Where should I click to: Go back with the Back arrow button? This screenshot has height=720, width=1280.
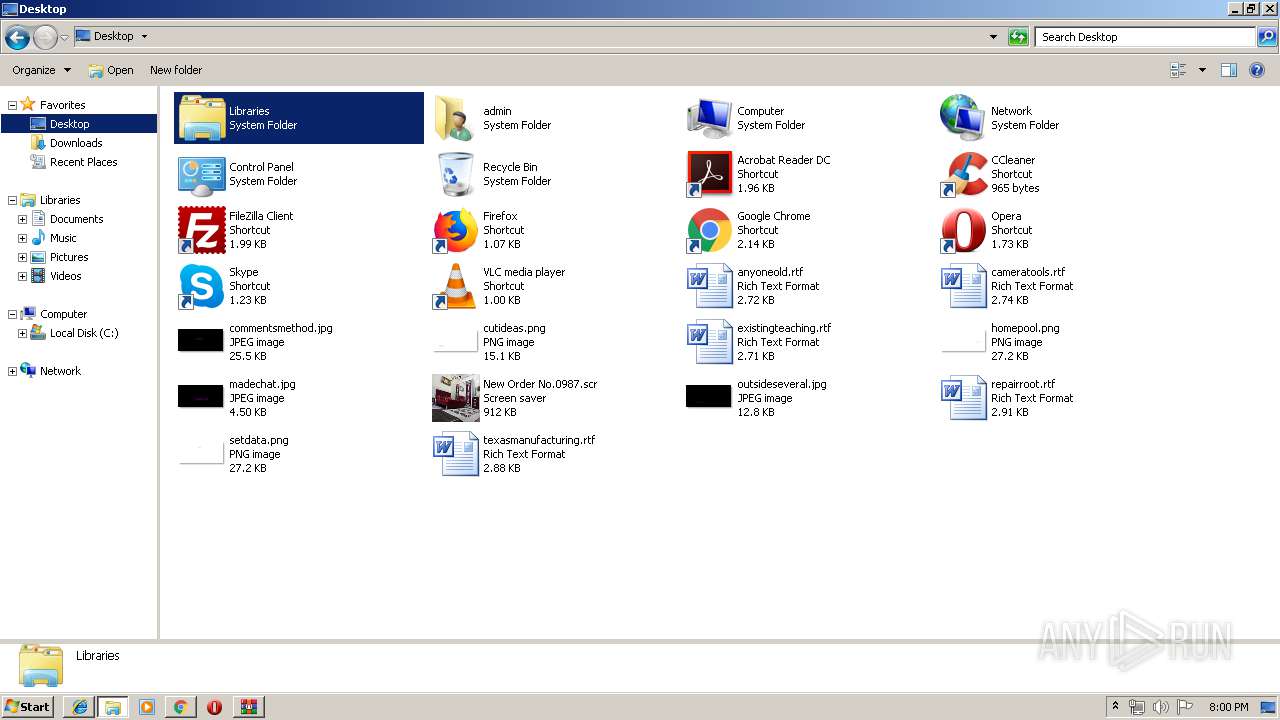tap(17, 38)
